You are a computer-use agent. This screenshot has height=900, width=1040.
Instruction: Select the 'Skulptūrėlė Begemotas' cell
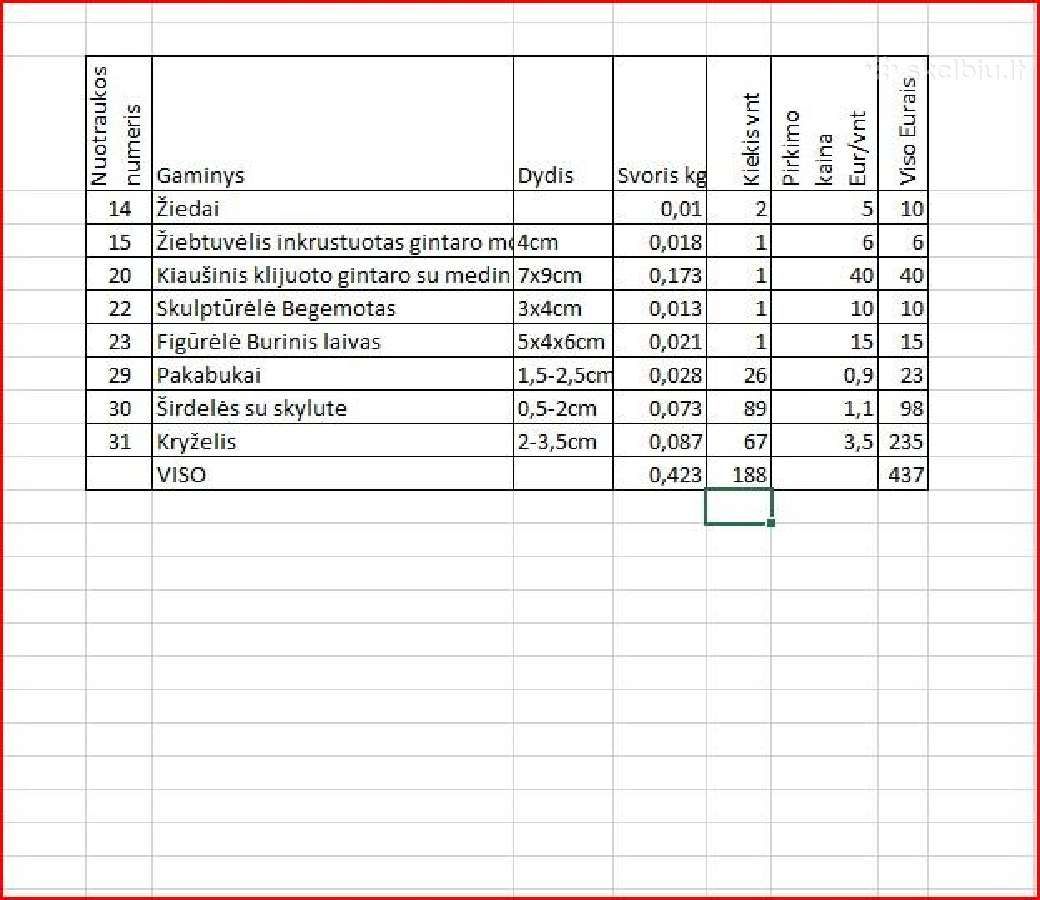click(x=332, y=308)
